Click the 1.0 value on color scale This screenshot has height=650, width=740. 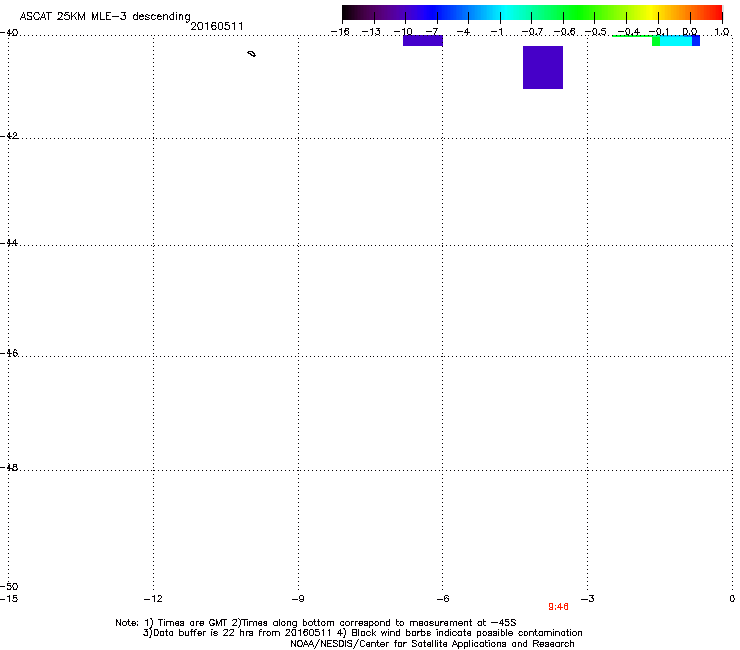(722, 32)
